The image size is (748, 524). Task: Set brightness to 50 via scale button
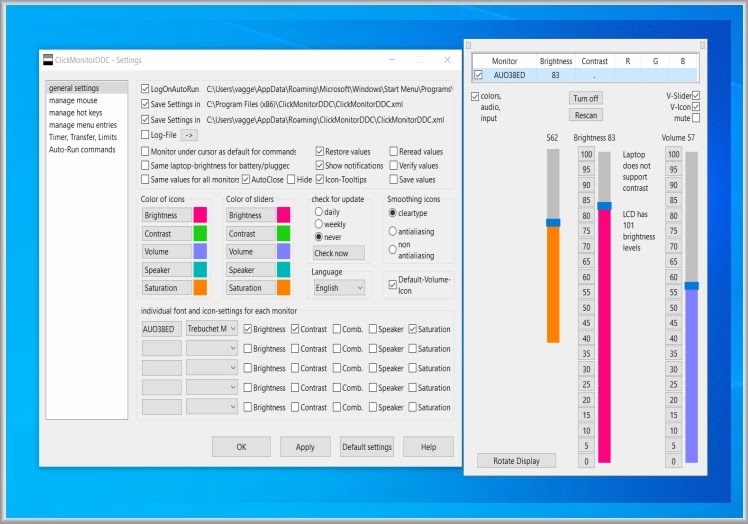pos(586,308)
